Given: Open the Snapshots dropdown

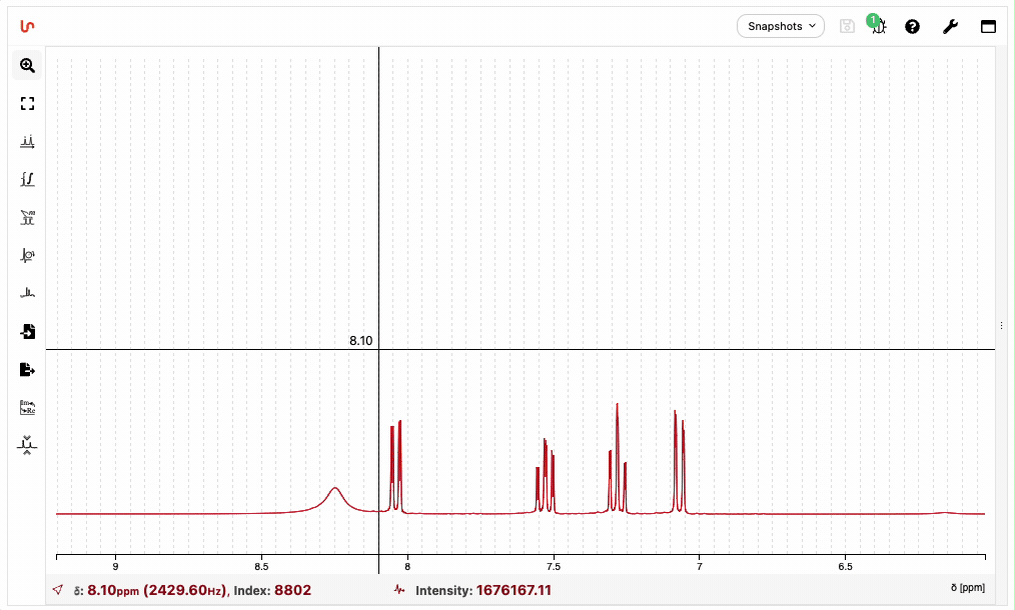Looking at the screenshot, I should pyautogui.click(x=780, y=26).
